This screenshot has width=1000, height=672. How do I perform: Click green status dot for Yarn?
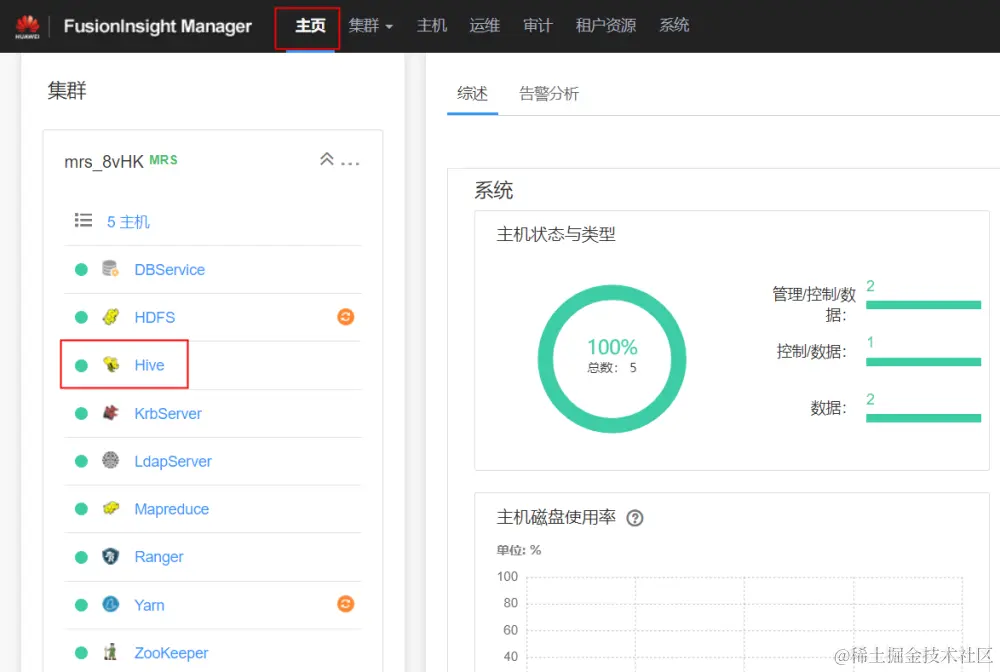point(81,605)
